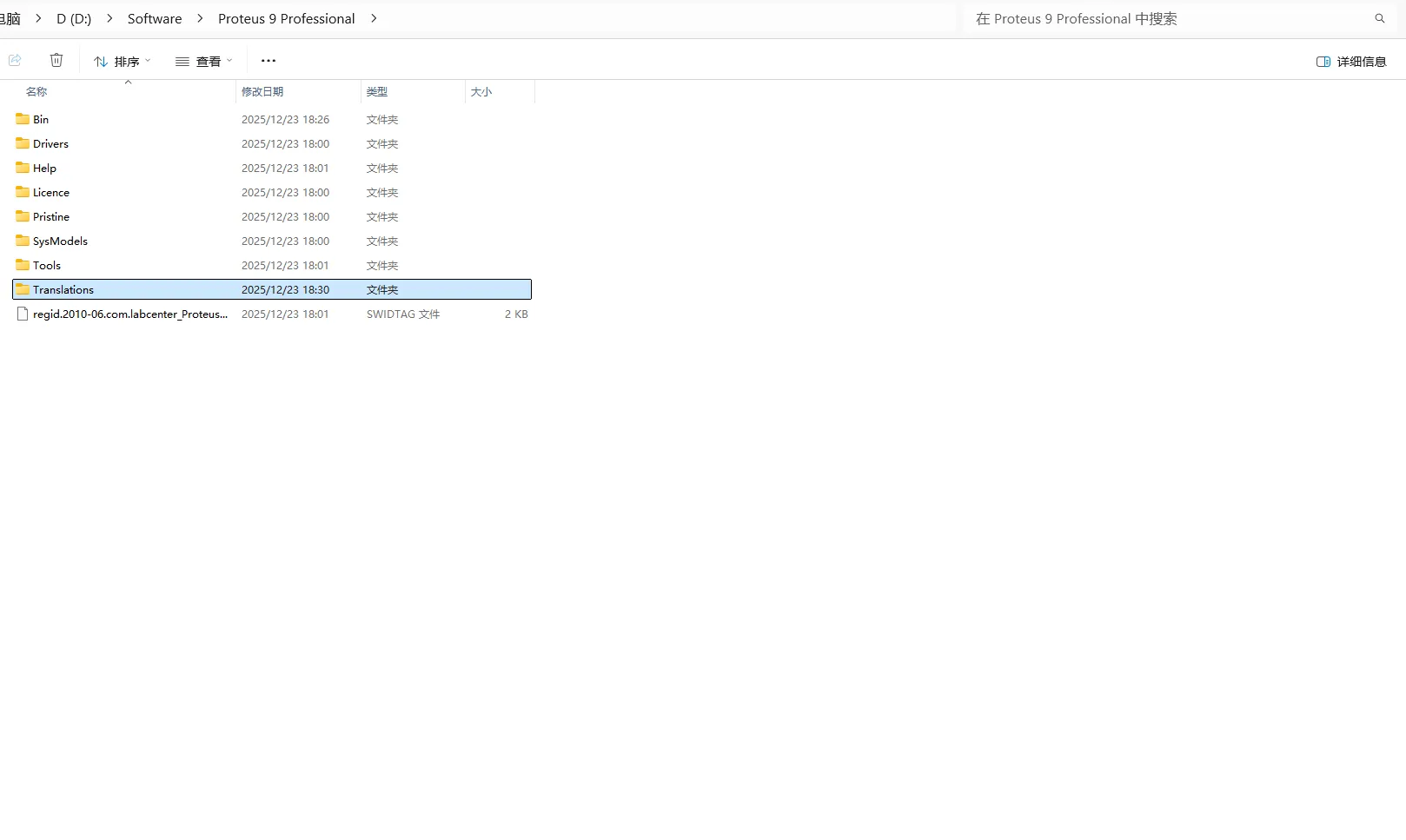The width and height of the screenshot is (1406, 840).
Task: Click the Licence folder name
Action: [51, 193]
